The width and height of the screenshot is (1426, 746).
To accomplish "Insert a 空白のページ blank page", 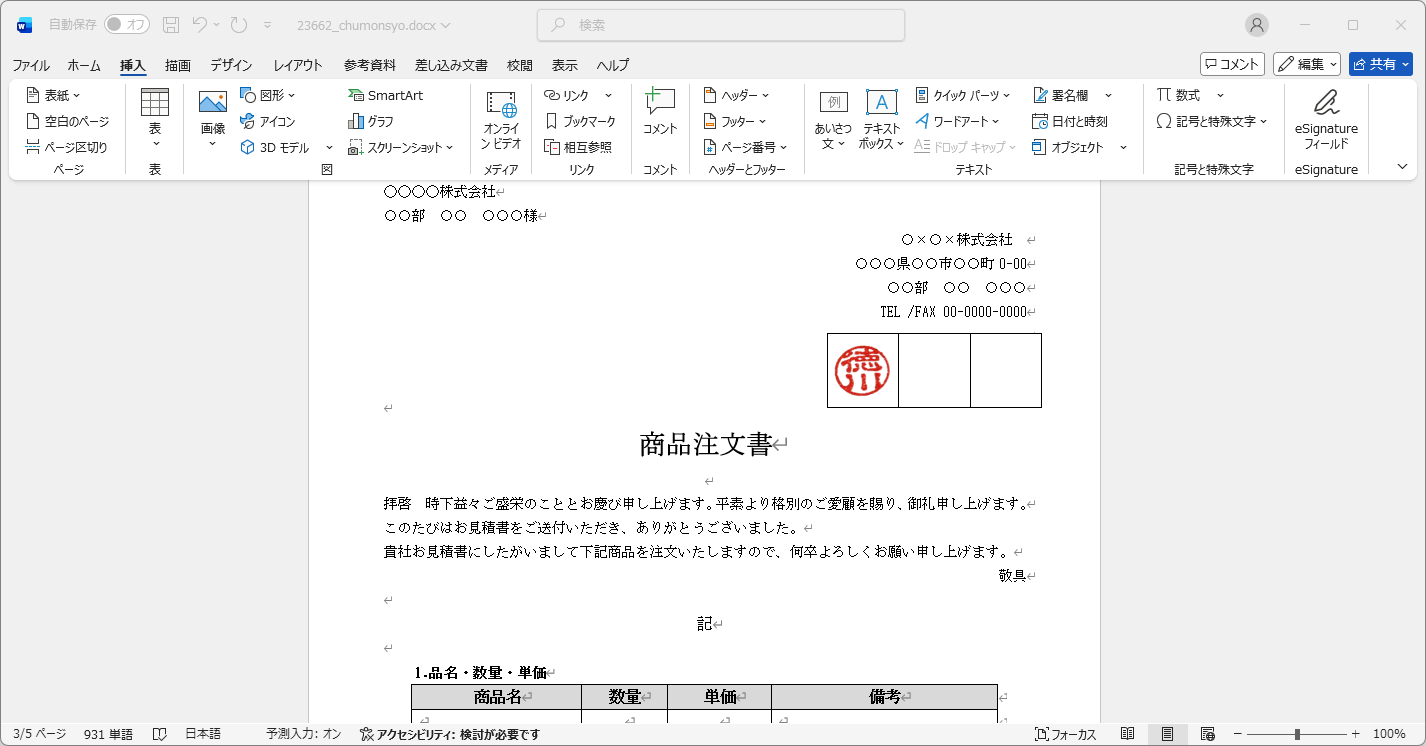I will [x=67, y=121].
